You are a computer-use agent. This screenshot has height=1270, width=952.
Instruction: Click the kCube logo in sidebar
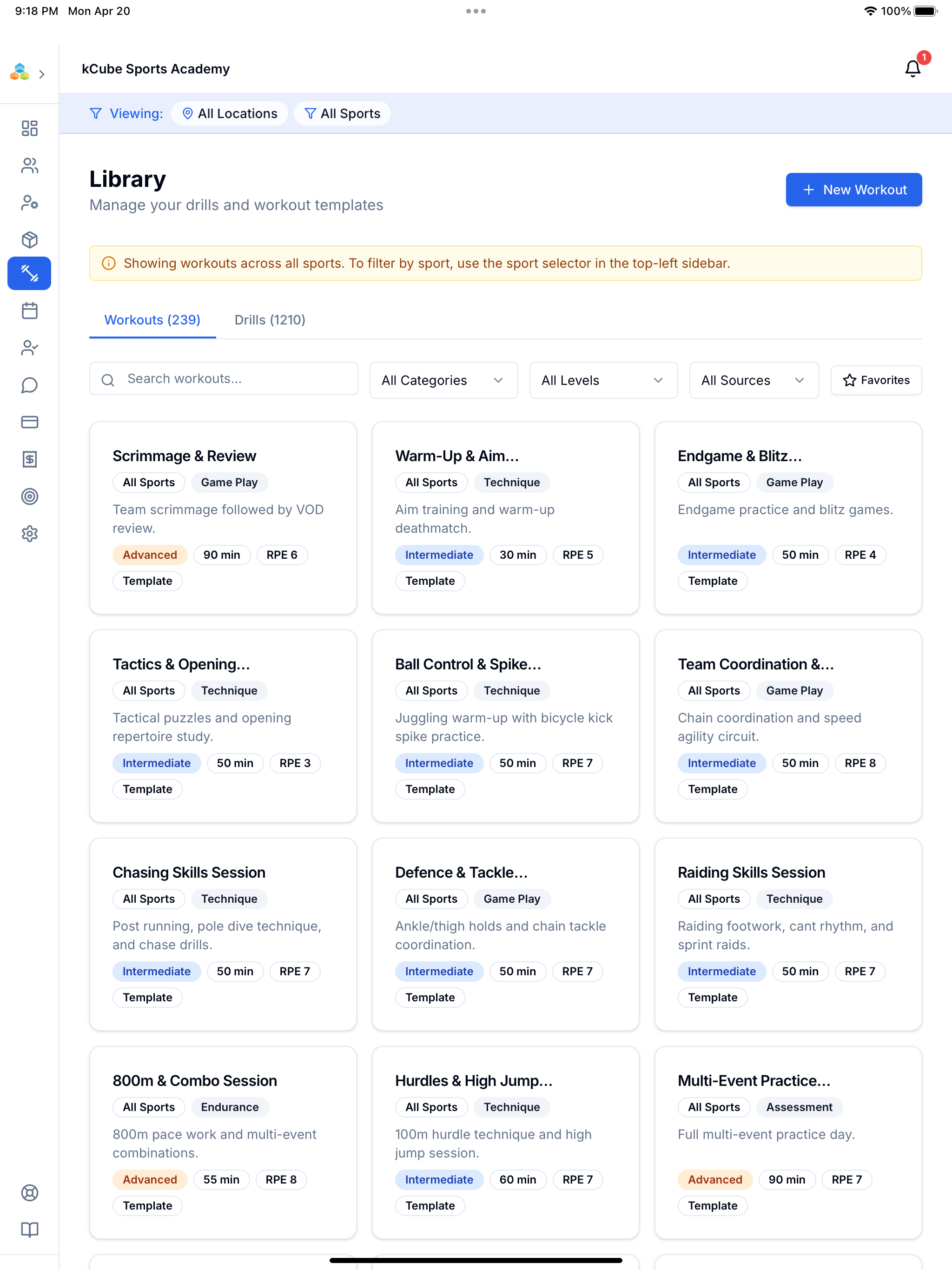point(20,73)
